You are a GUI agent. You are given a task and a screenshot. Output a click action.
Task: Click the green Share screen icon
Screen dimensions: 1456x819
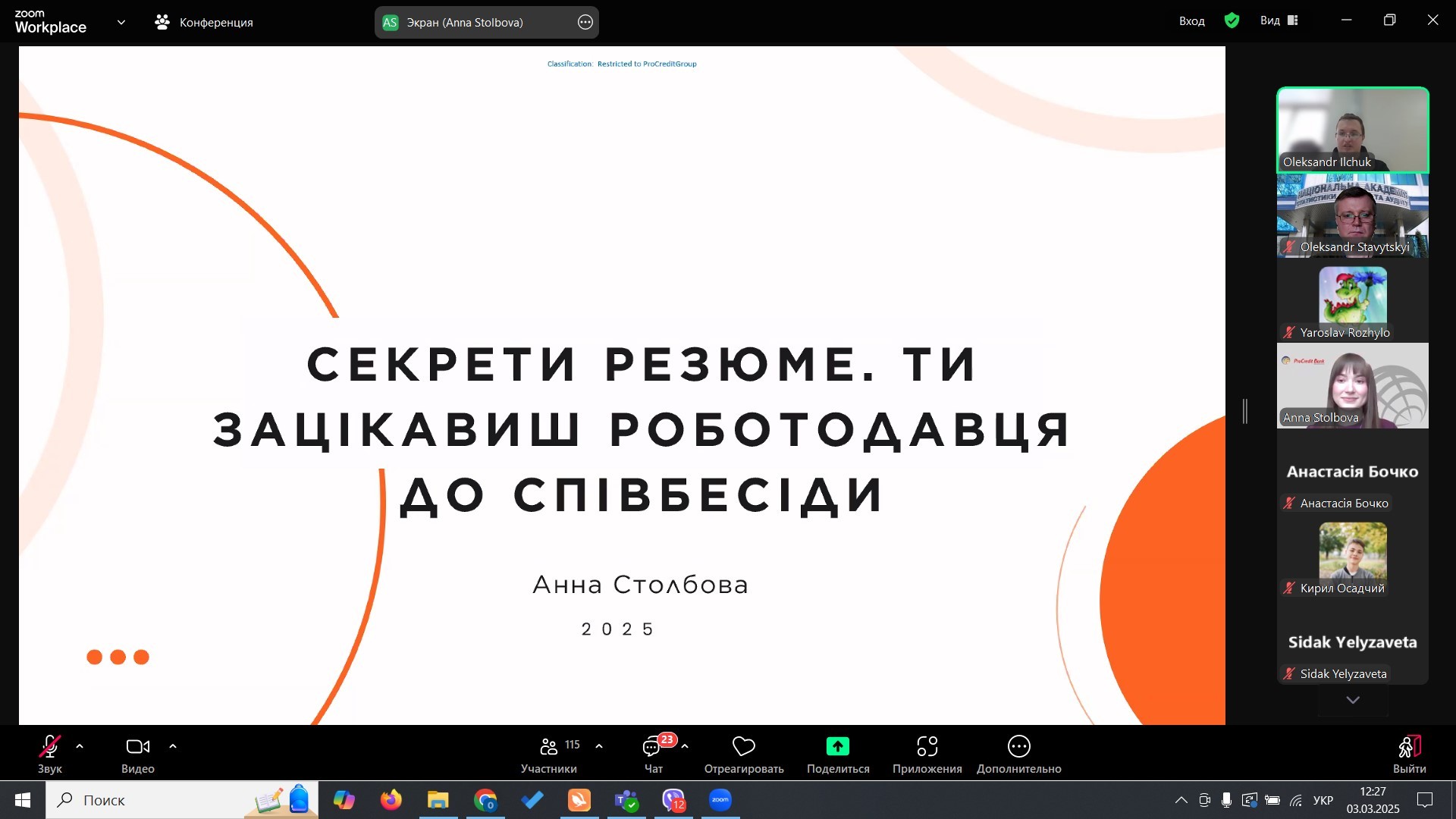point(837,747)
